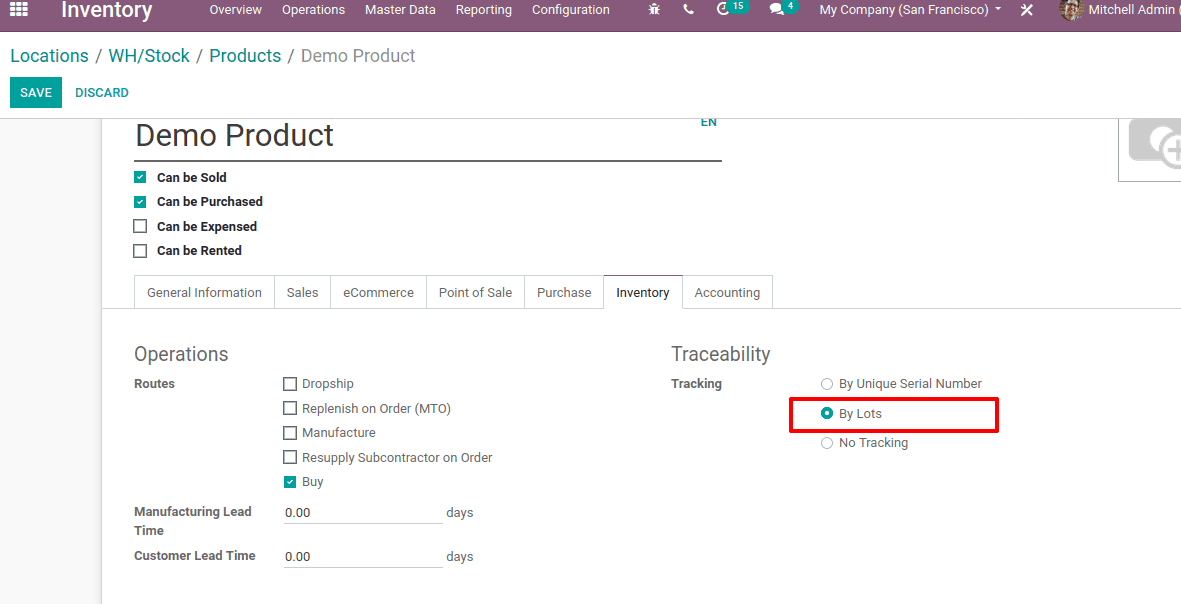The height and width of the screenshot is (604, 1181).
Task: Go to WH/Stock breadcrumb
Action: pos(149,56)
